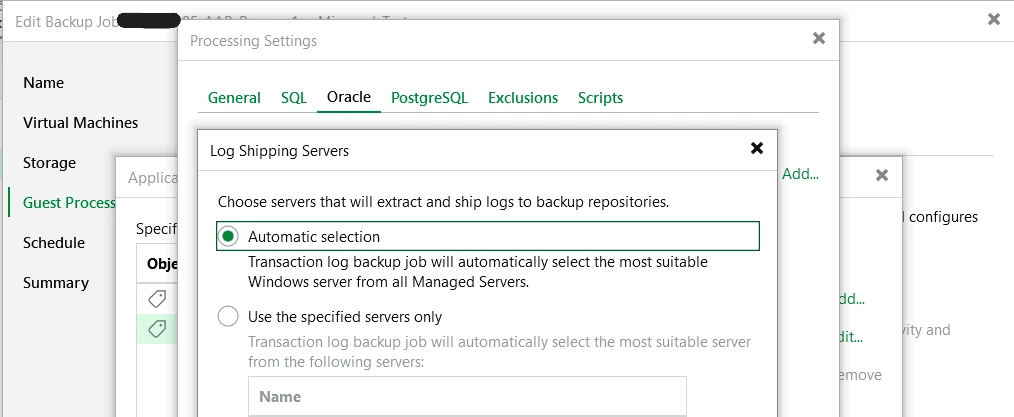Open the Scripts tab
Viewport: 1014px width, 417px height.
[600, 97]
